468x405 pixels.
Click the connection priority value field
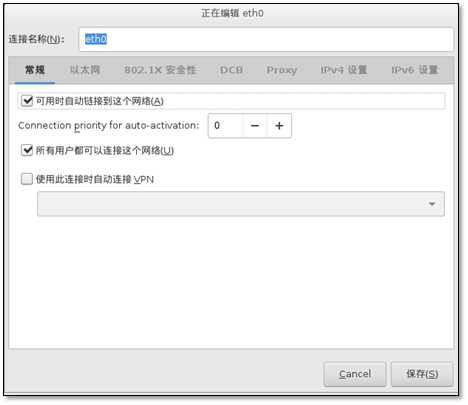pyautogui.click(x=226, y=126)
